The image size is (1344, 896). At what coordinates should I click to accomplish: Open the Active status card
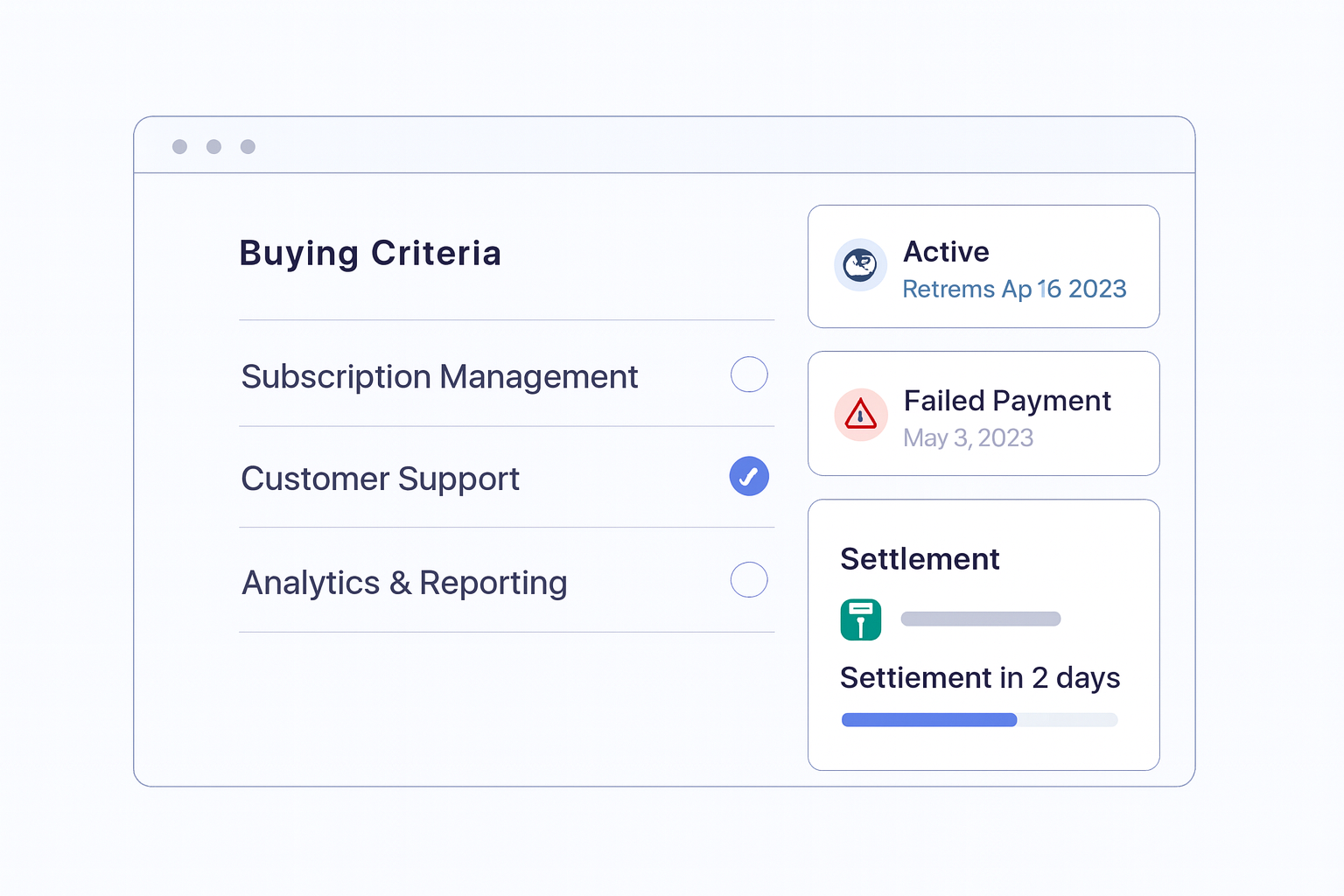(983, 267)
